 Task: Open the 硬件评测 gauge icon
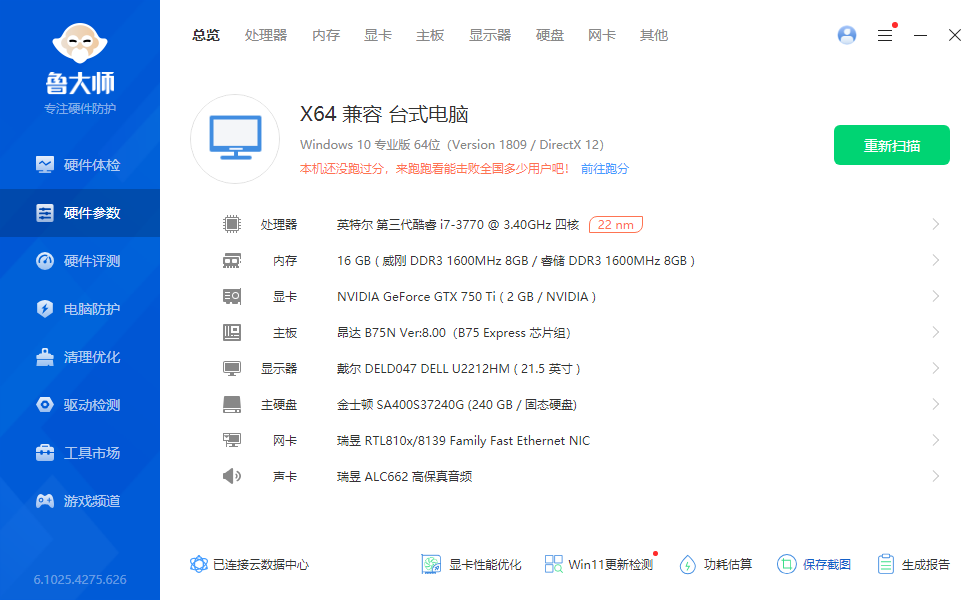coord(44,261)
